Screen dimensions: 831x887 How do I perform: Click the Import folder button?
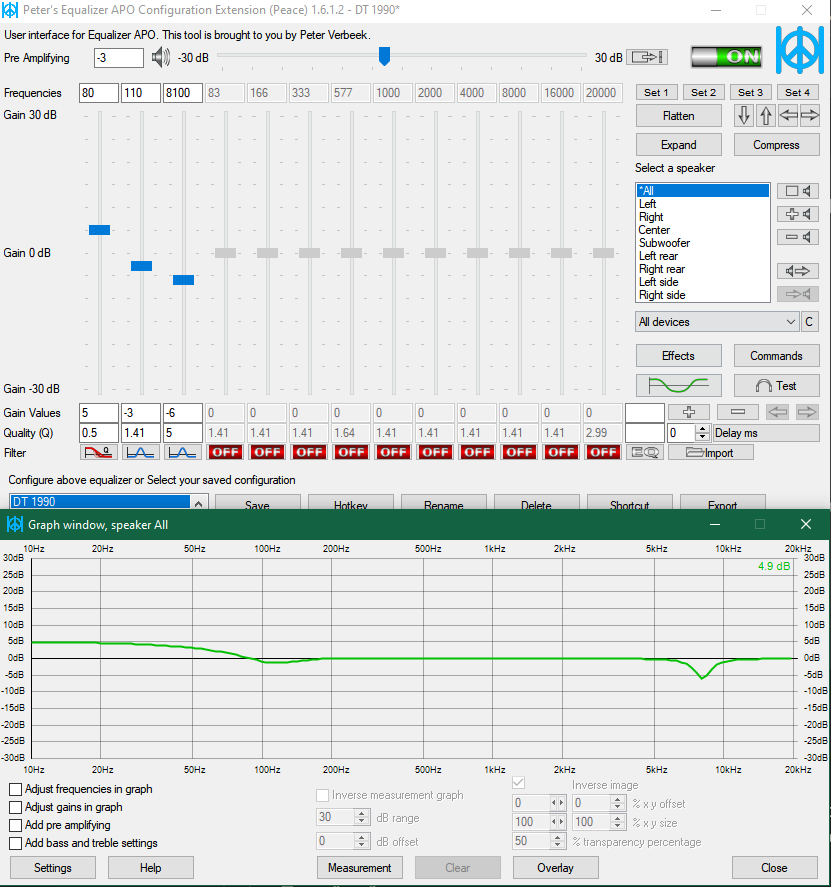pos(711,453)
